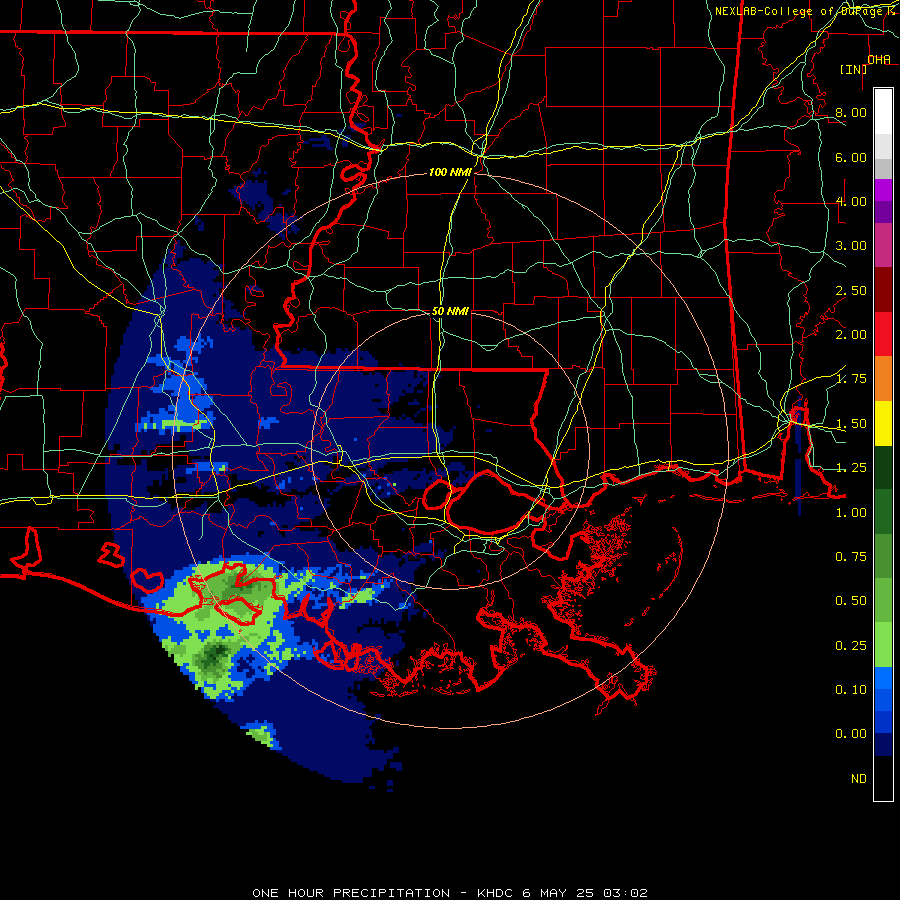Pick the dark red legend swatch
This screenshot has width=900, height=900.
(883, 290)
